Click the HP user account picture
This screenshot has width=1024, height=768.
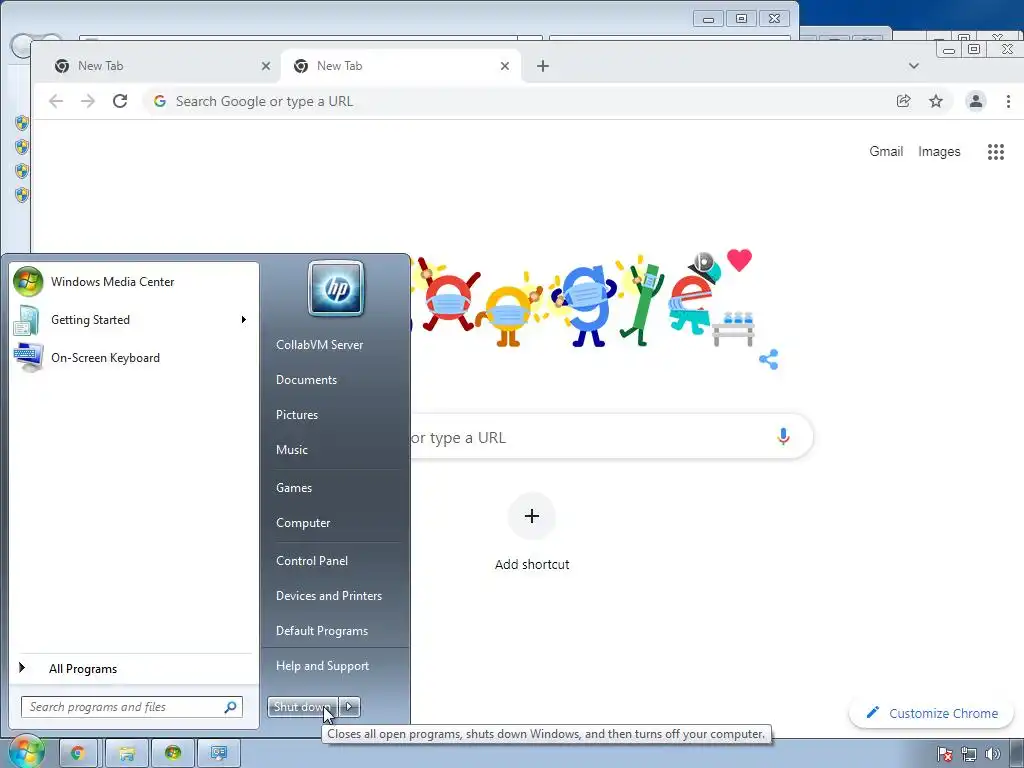336,288
